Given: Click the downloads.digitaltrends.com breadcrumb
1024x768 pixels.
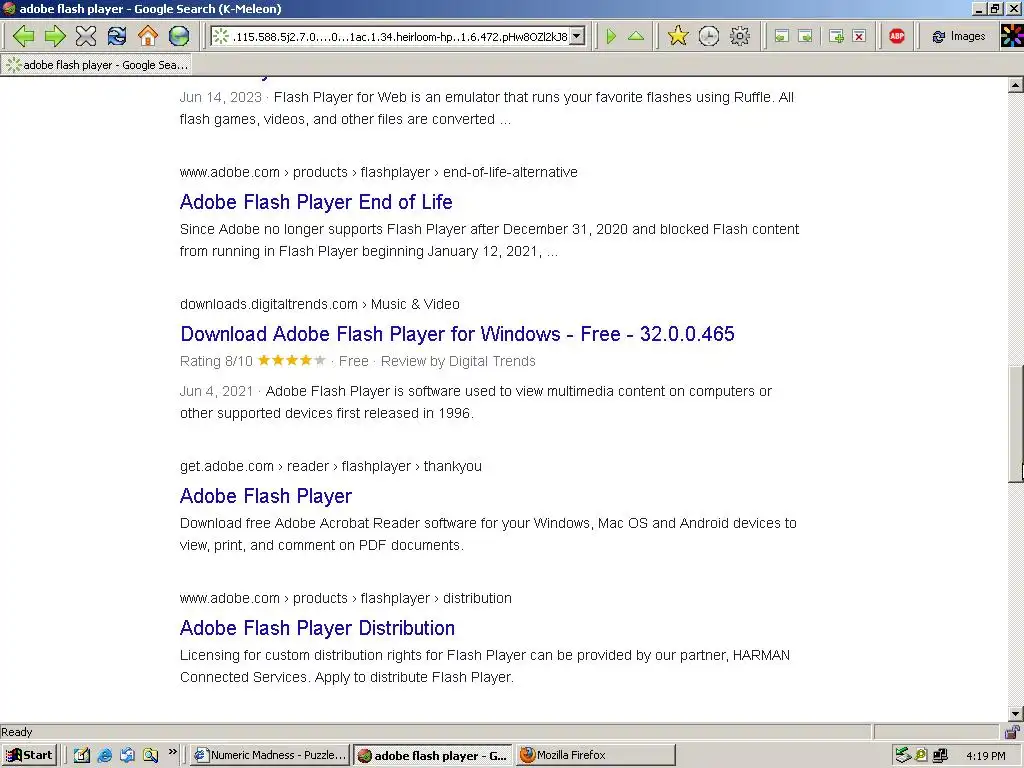Looking at the screenshot, I should [319, 304].
